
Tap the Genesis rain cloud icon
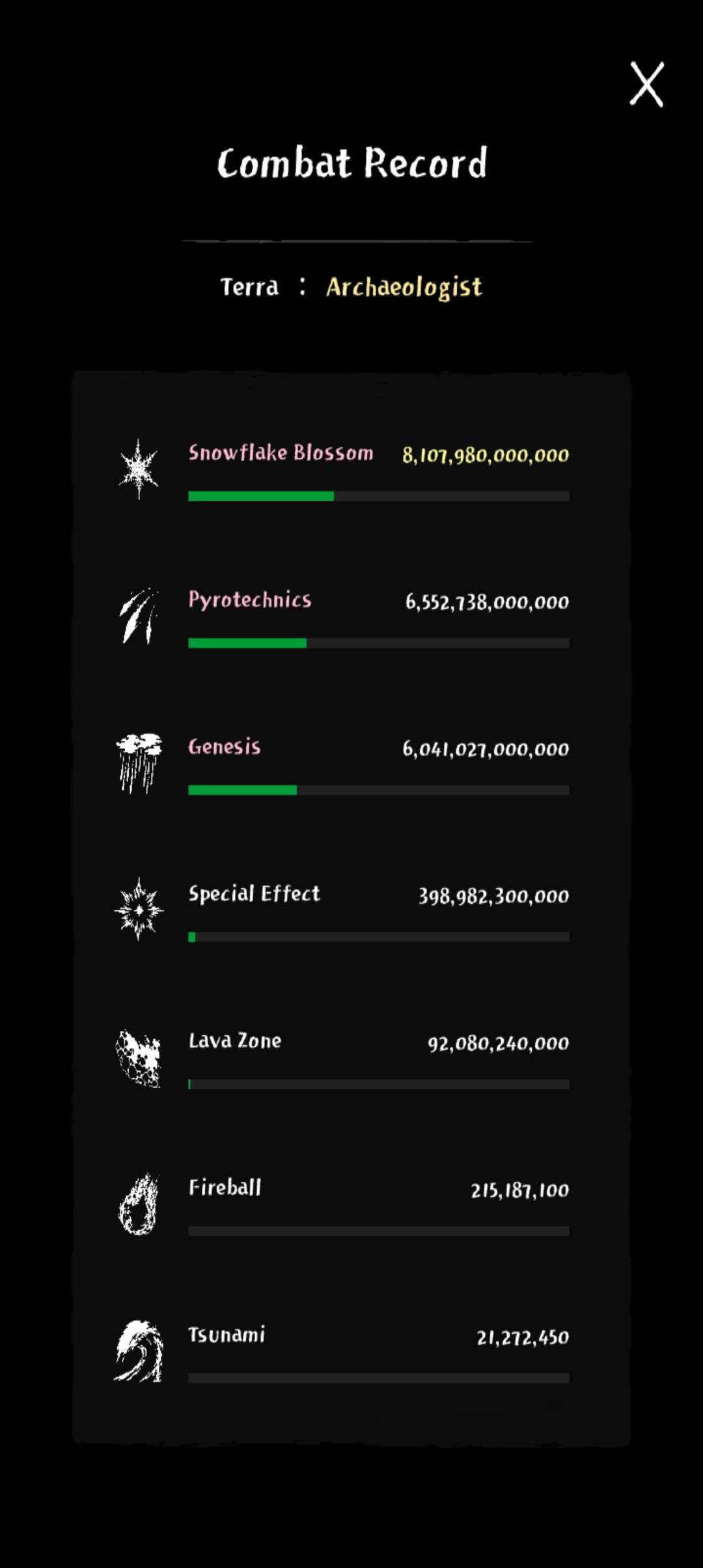[x=139, y=763]
